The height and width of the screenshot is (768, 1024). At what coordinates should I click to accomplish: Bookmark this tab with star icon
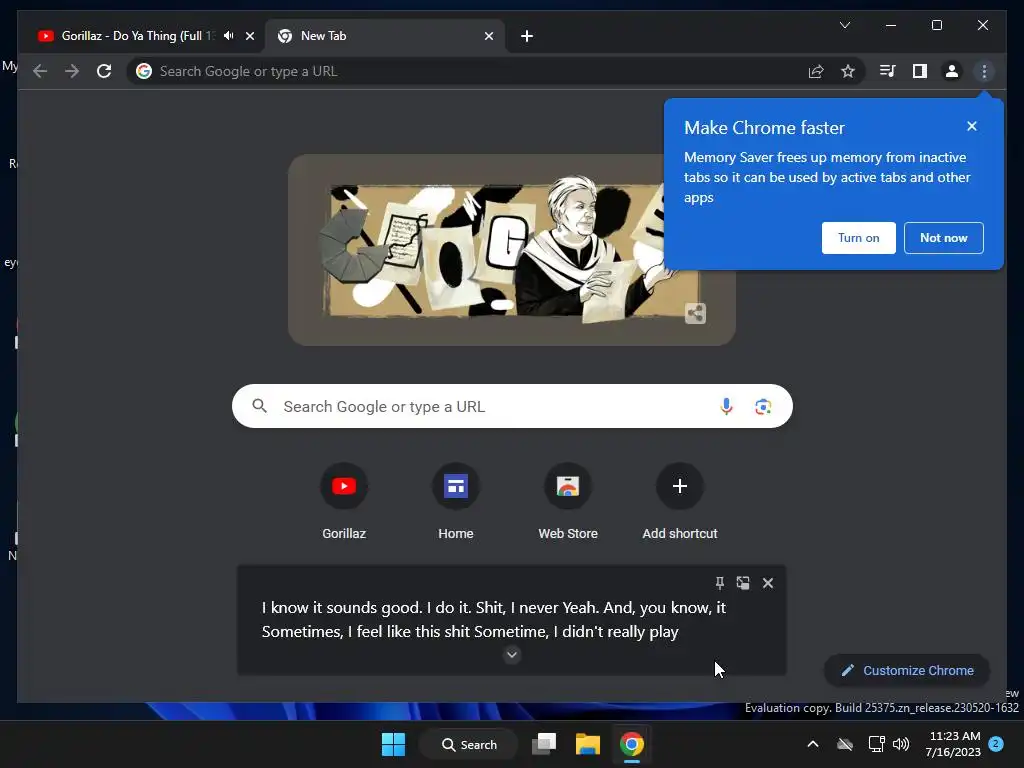click(848, 71)
